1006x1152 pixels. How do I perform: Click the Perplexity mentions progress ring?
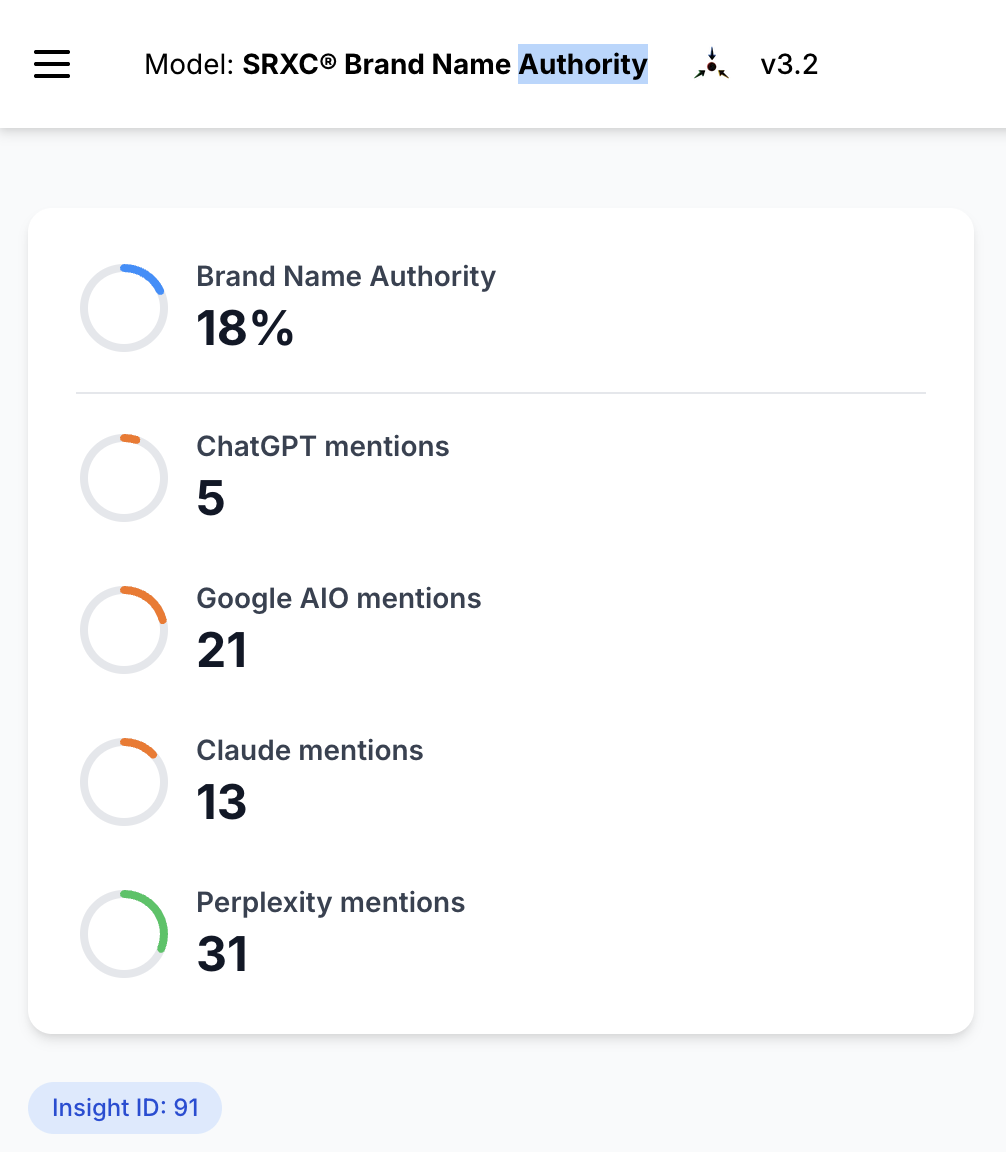(x=124, y=934)
